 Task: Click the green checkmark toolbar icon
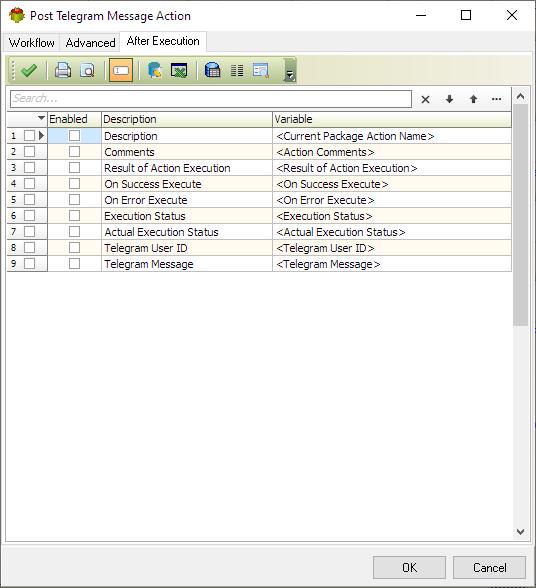[x=29, y=70]
